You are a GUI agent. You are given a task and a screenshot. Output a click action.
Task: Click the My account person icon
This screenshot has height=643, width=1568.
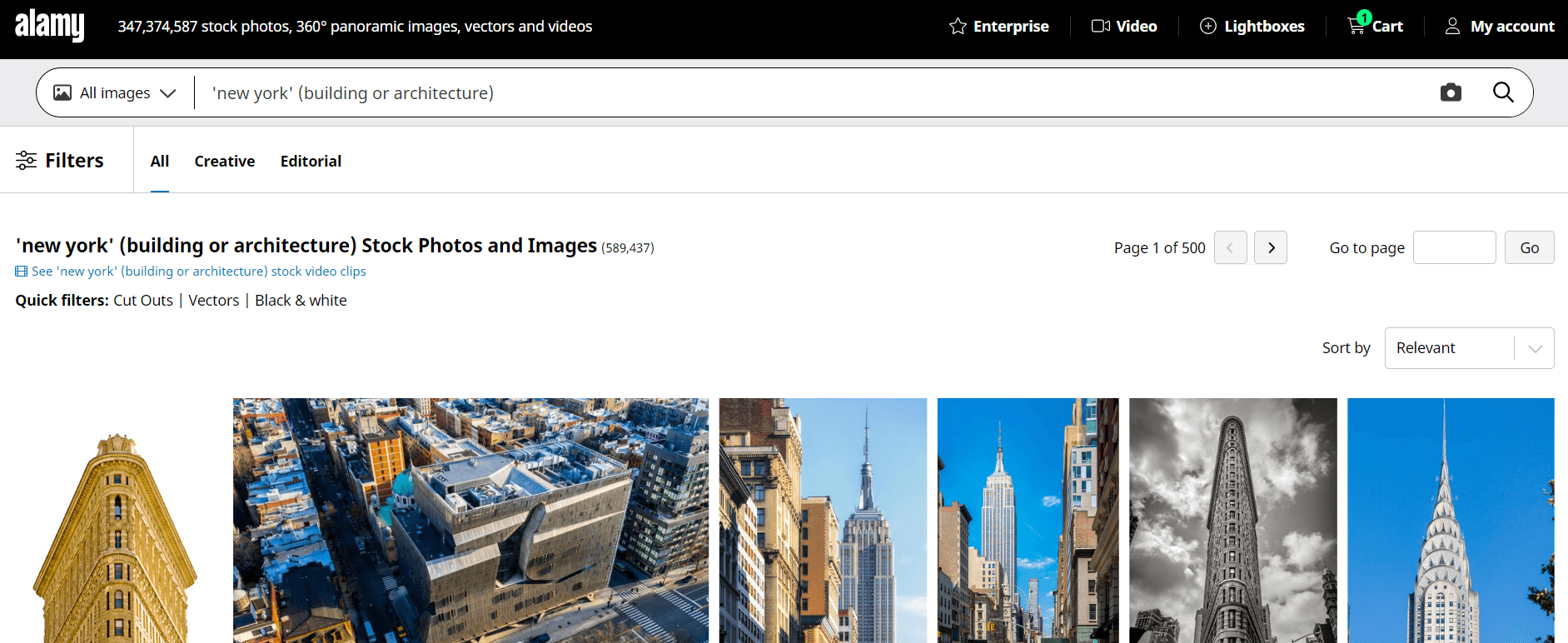pyautogui.click(x=1452, y=26)
